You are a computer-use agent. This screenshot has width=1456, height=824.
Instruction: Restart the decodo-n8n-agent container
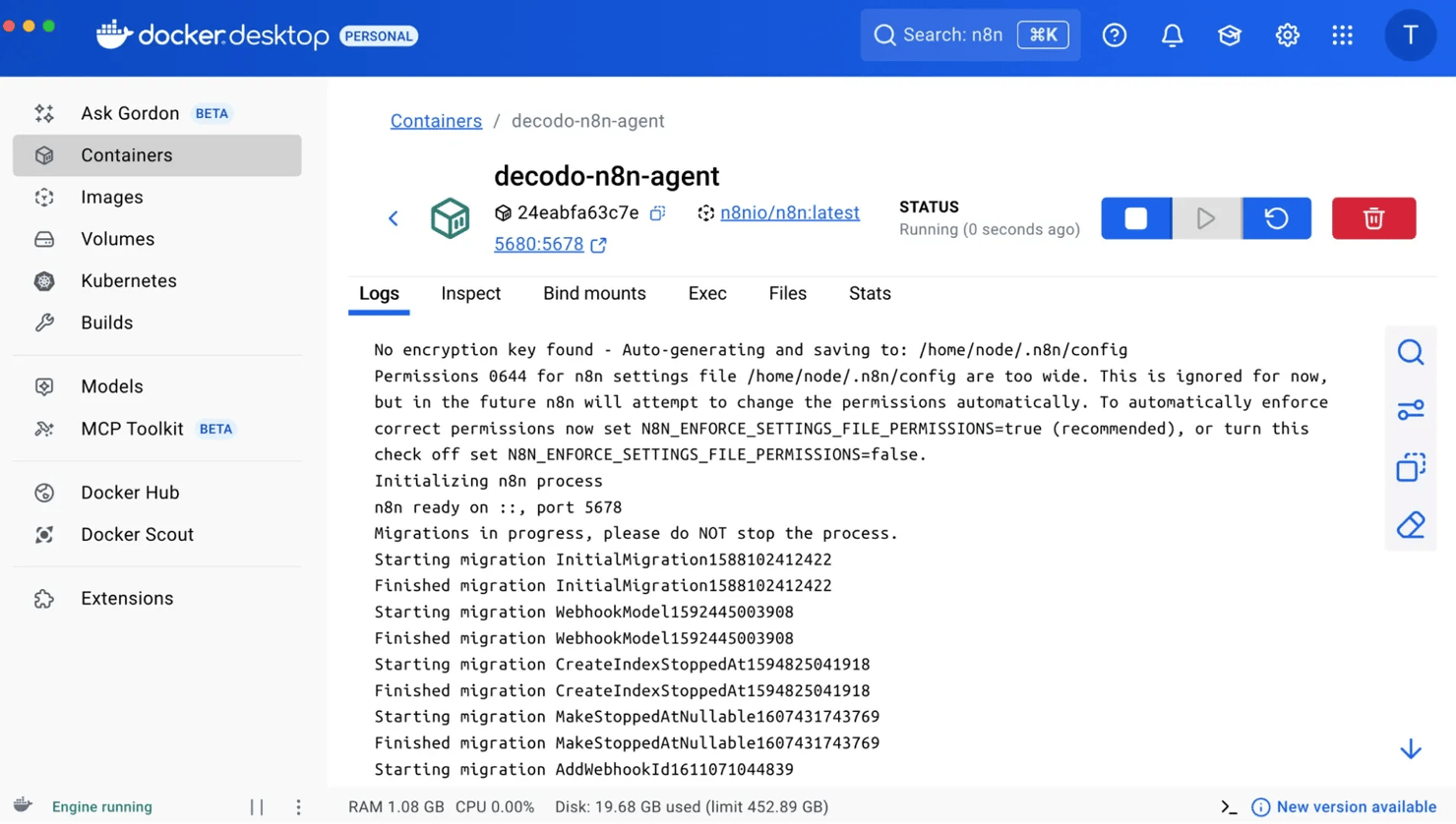(1276, 218)
